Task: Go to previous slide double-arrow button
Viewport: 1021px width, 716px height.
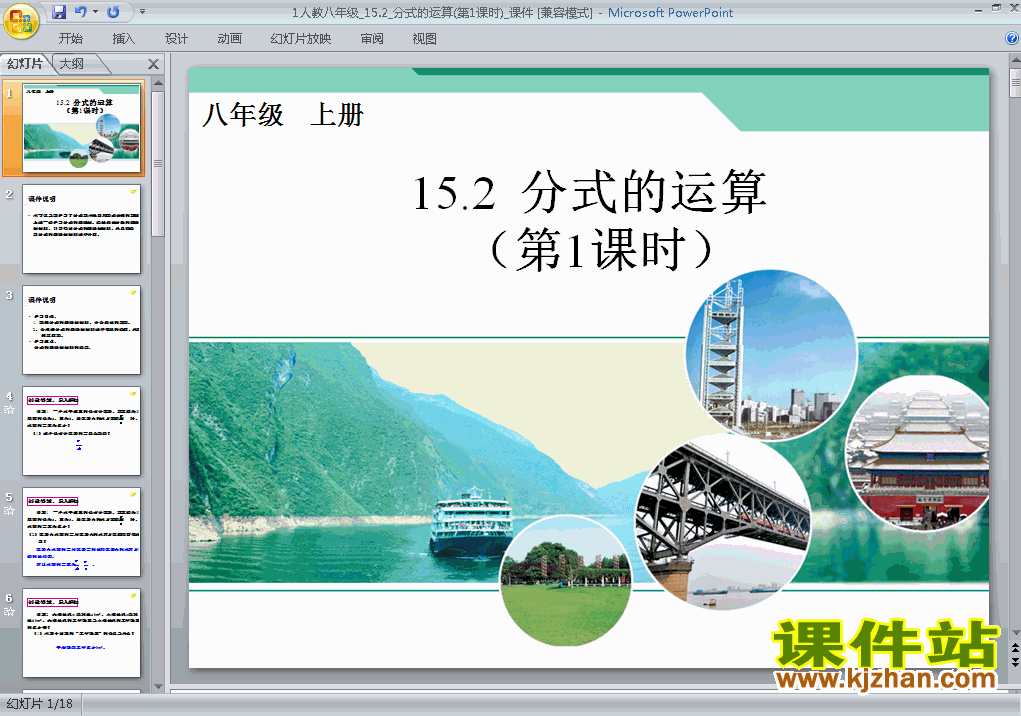Action: 1015,648
